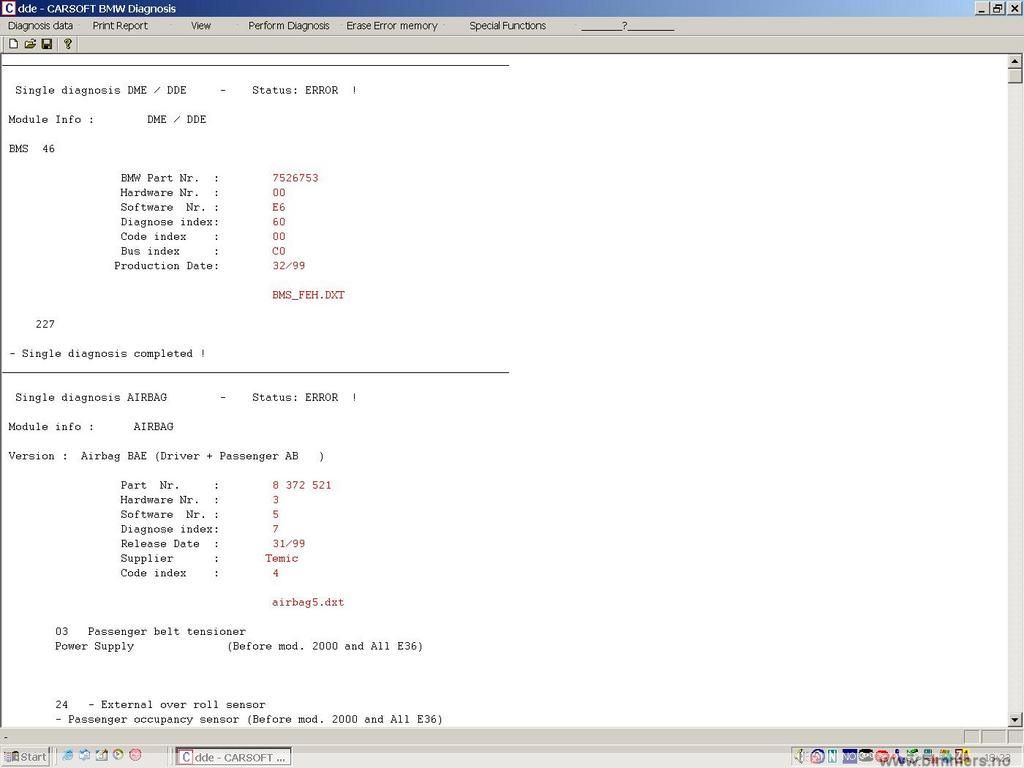Open the View menu
The width and height of the screenshot is (1024, 768).
click(201, 26)
